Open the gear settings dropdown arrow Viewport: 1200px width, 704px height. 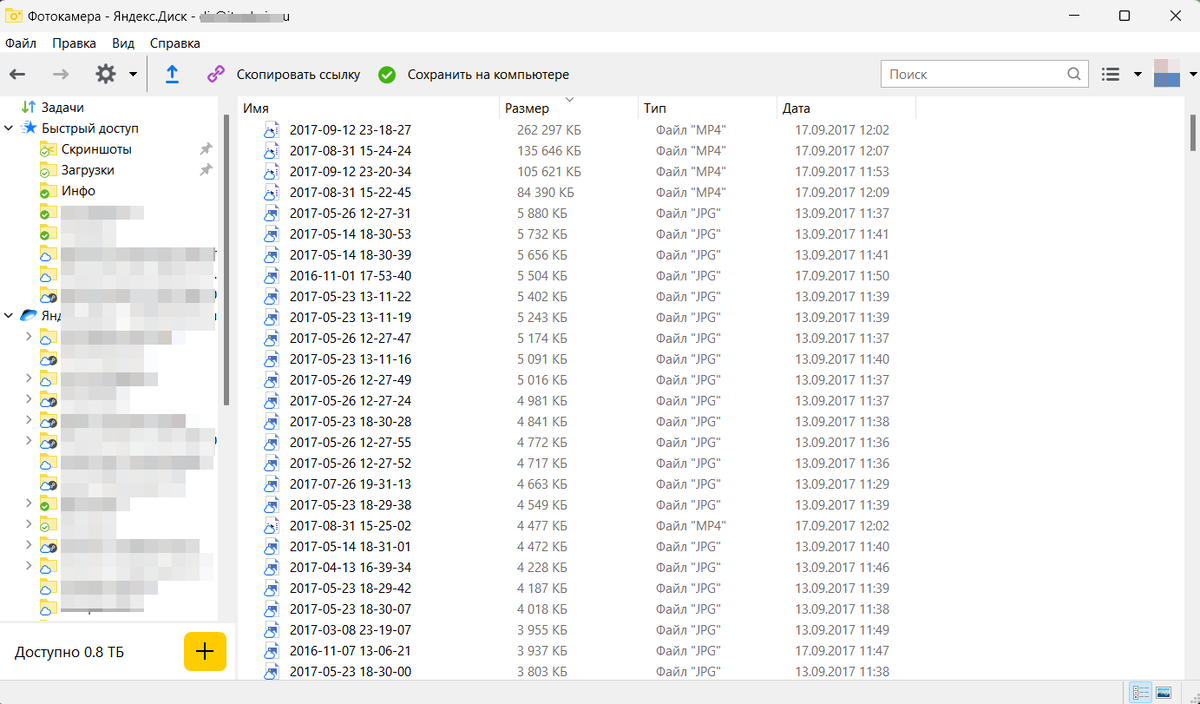click(x=133, y=74)
